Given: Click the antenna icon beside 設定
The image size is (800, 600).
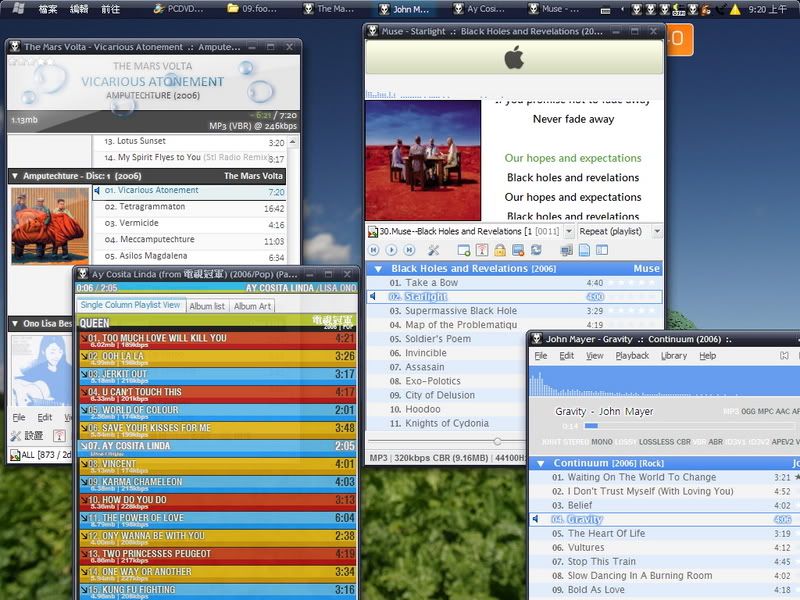Looking at the screenshot, I should (x=59, y=436).
